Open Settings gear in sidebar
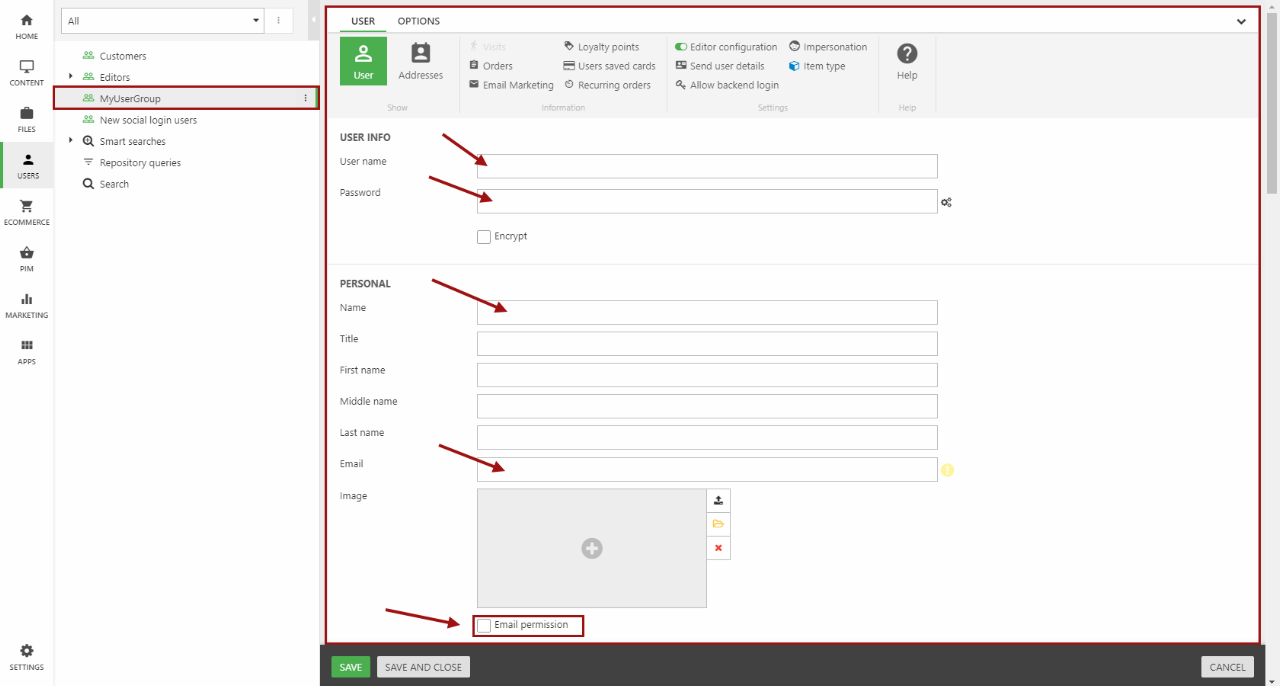1280x686 pixels. pos(26,656)
